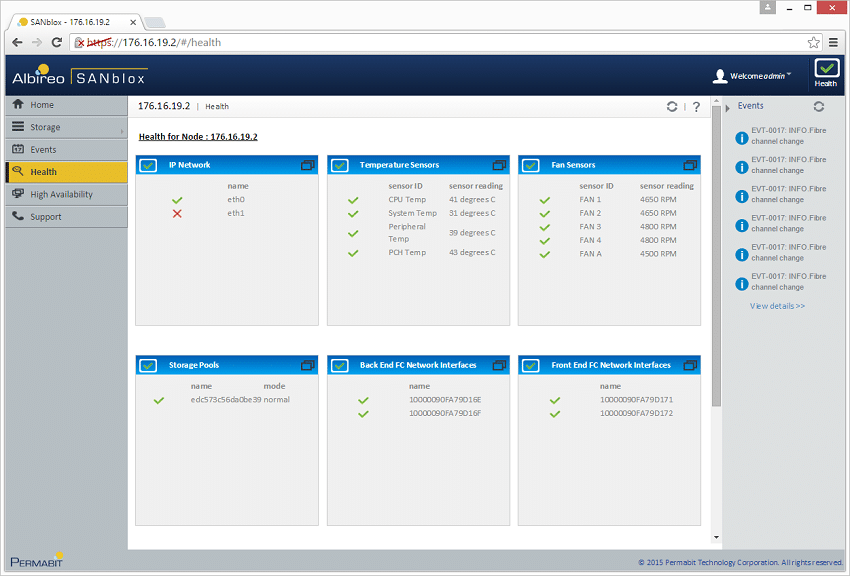The image size is (850, 576).
Task: Click the Temperature Sensors status check icon
Action: click(339, 165)
